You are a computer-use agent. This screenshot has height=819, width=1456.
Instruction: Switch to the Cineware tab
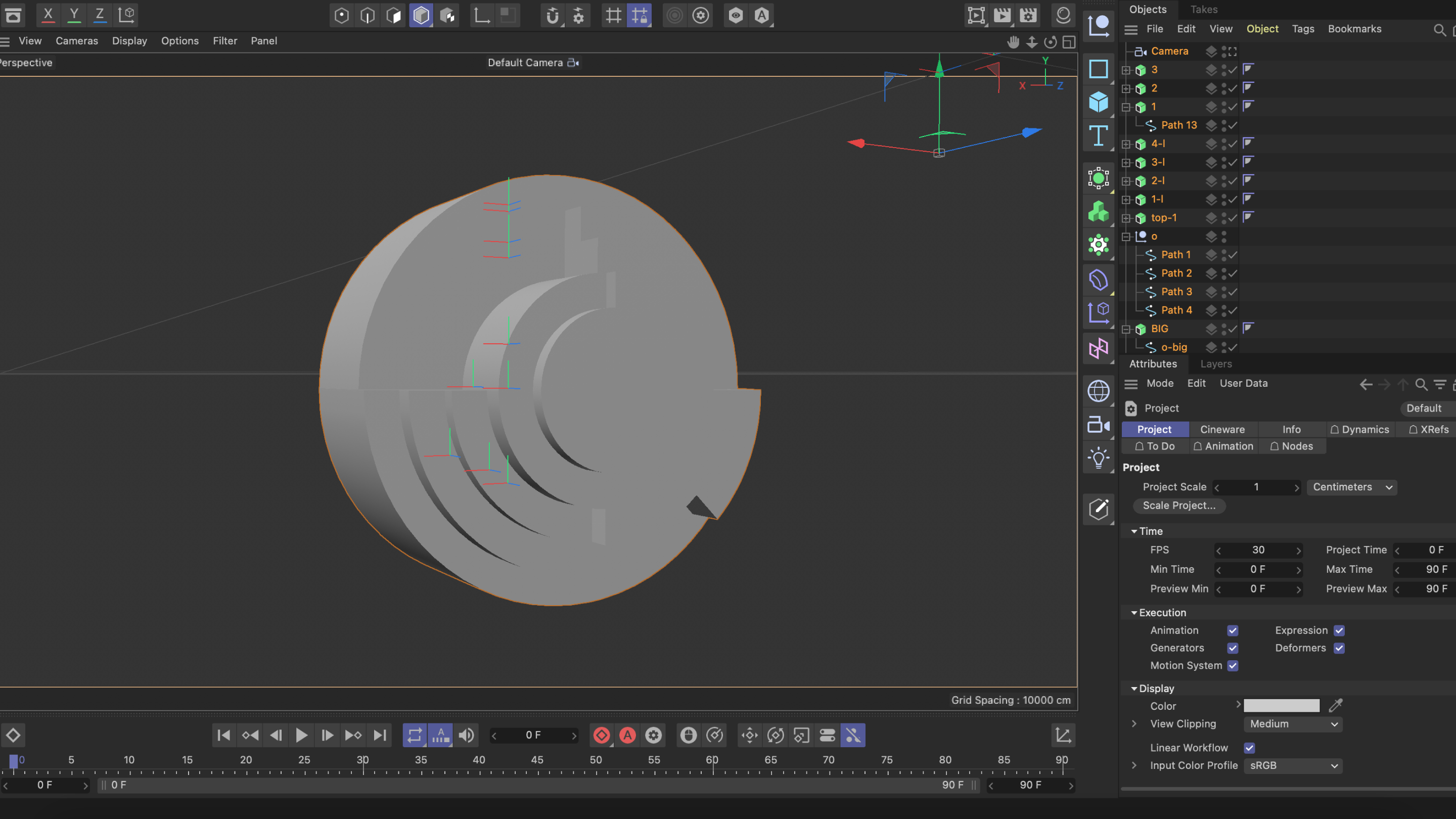(x=1222, y=430)
